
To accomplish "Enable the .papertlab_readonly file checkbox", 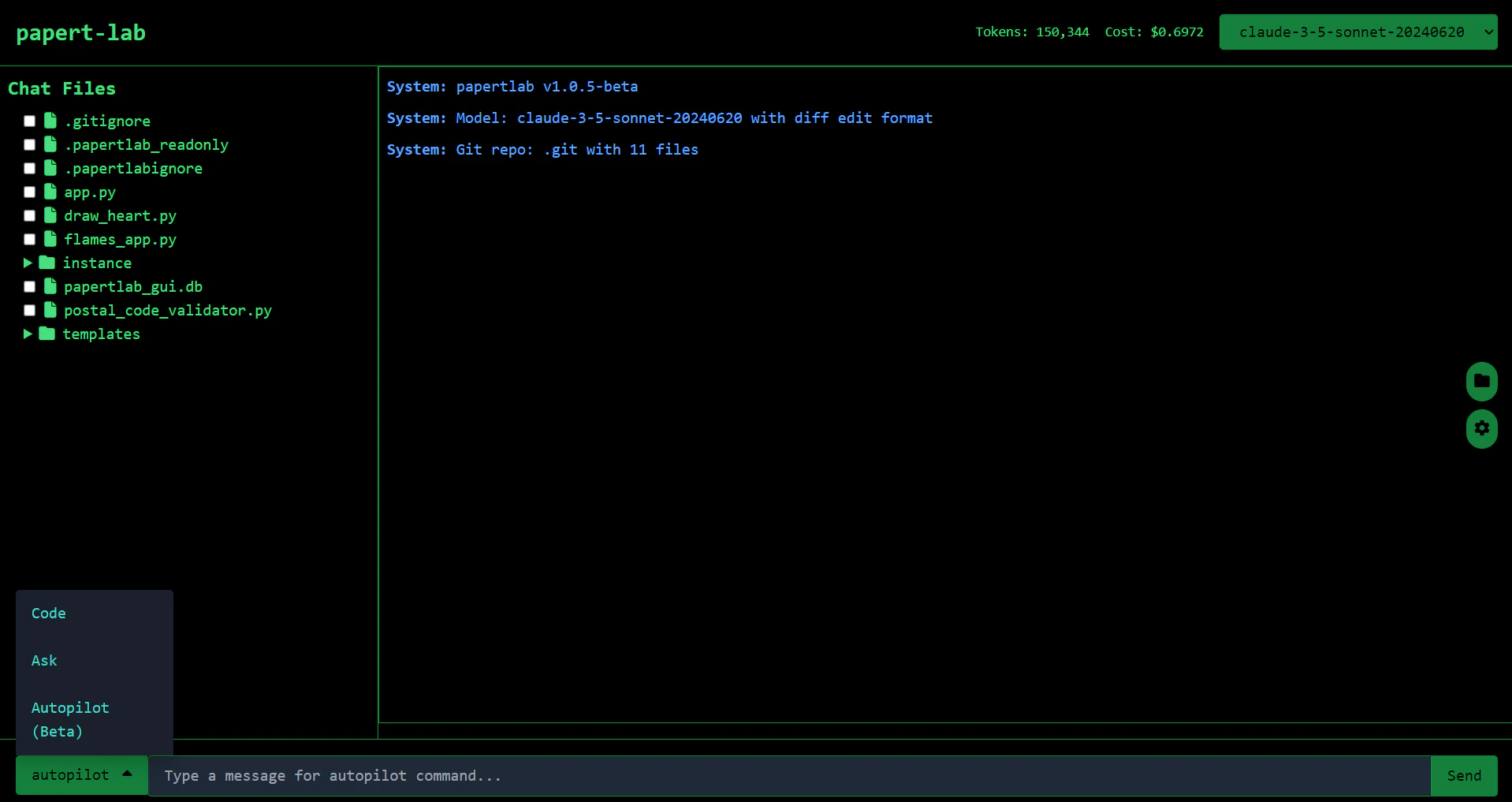I will [x=30, y=144].
